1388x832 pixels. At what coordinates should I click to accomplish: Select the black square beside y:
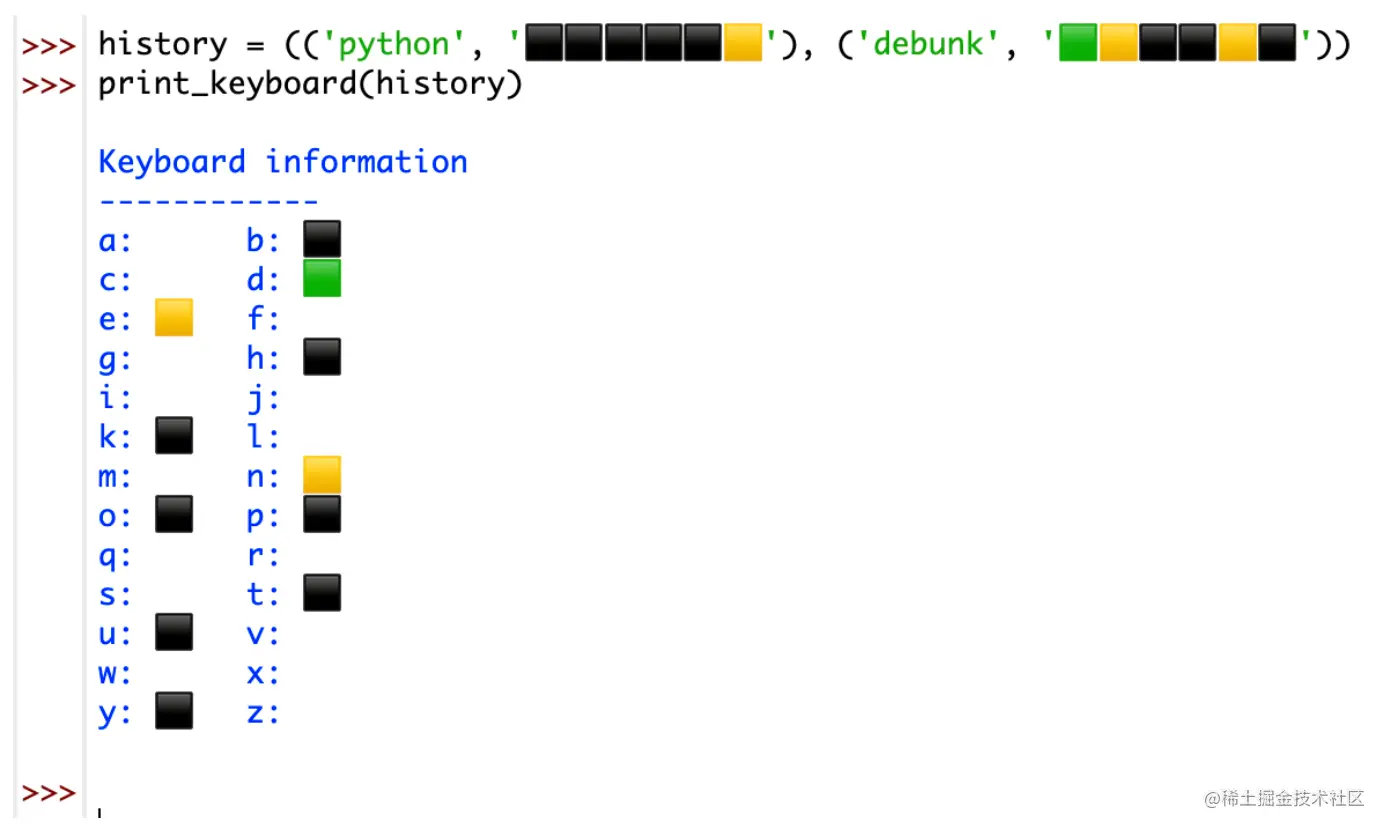point(174,711)
